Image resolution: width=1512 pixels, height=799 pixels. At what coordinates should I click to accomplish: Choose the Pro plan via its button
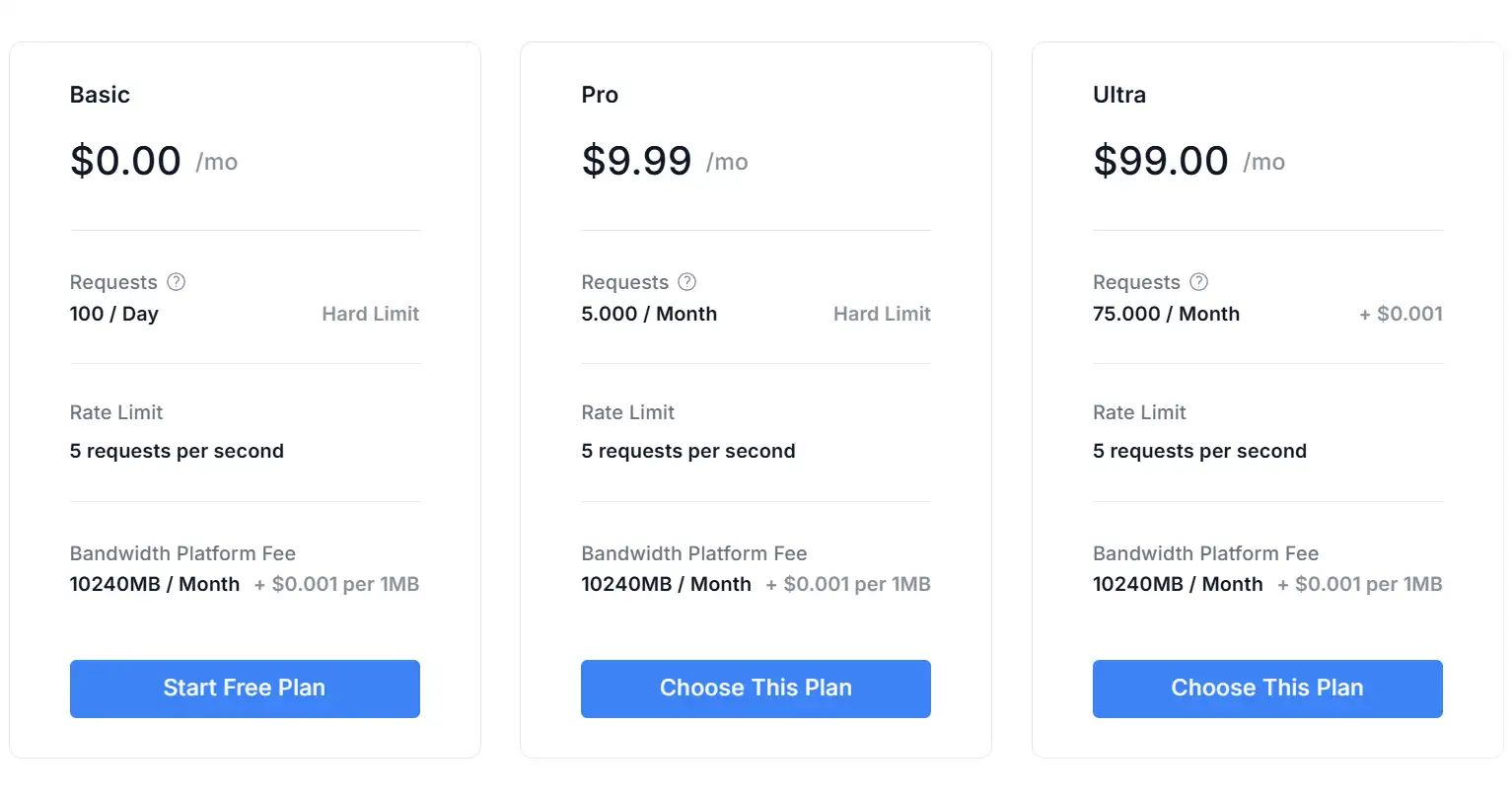coord(756,689)
